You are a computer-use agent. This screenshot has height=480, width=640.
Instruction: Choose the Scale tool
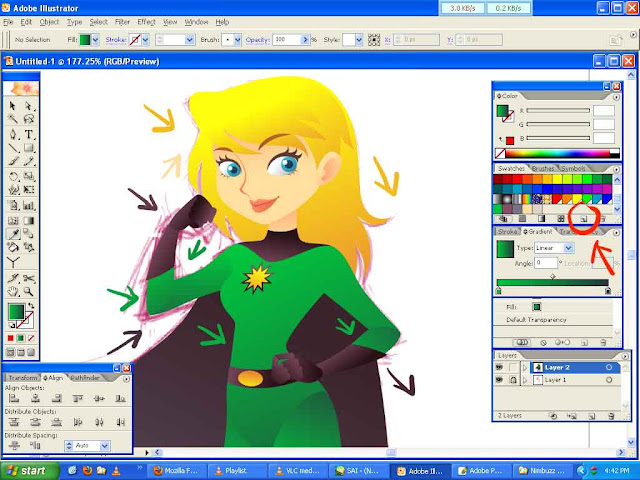[x=28, y=177]
